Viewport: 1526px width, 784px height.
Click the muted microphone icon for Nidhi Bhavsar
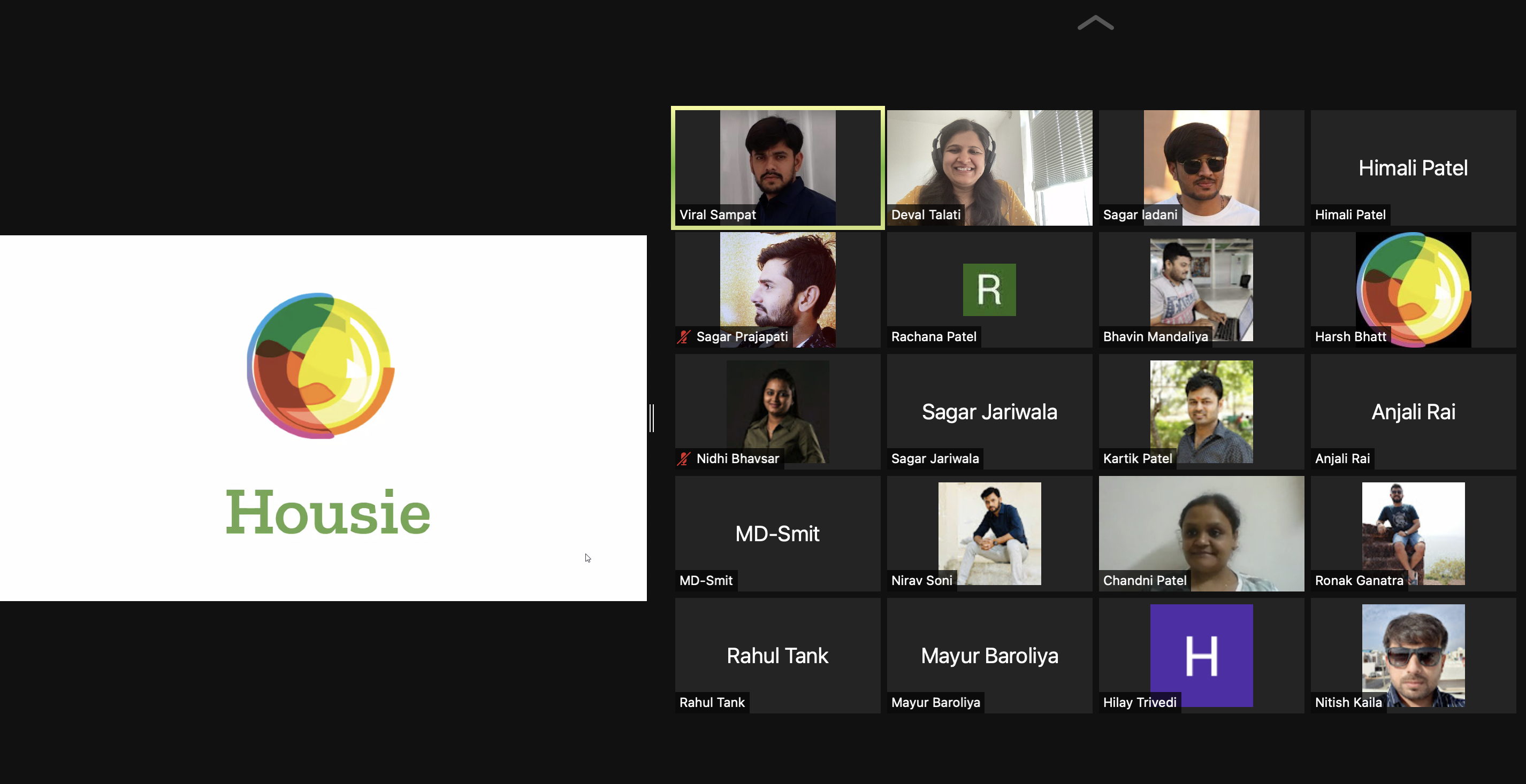click(x=684, y=459)
